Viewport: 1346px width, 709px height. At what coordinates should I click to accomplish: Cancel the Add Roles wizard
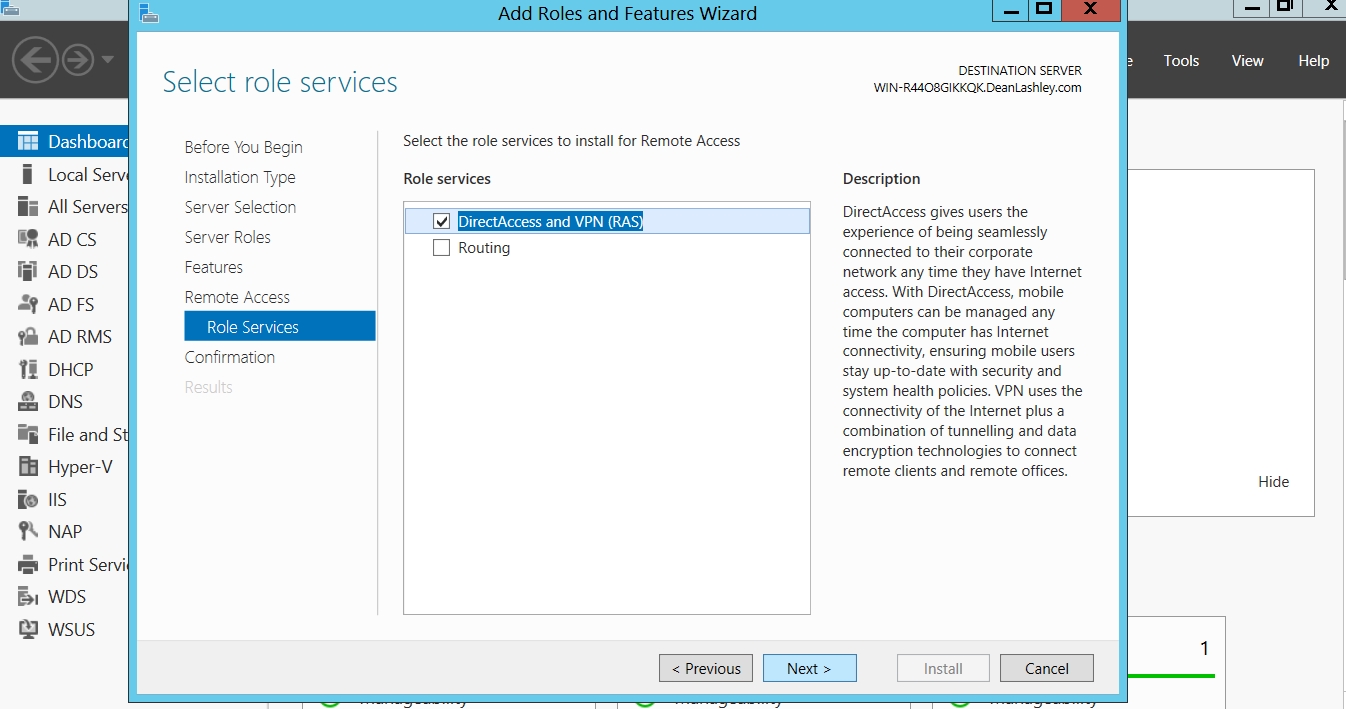point(1046,668)
